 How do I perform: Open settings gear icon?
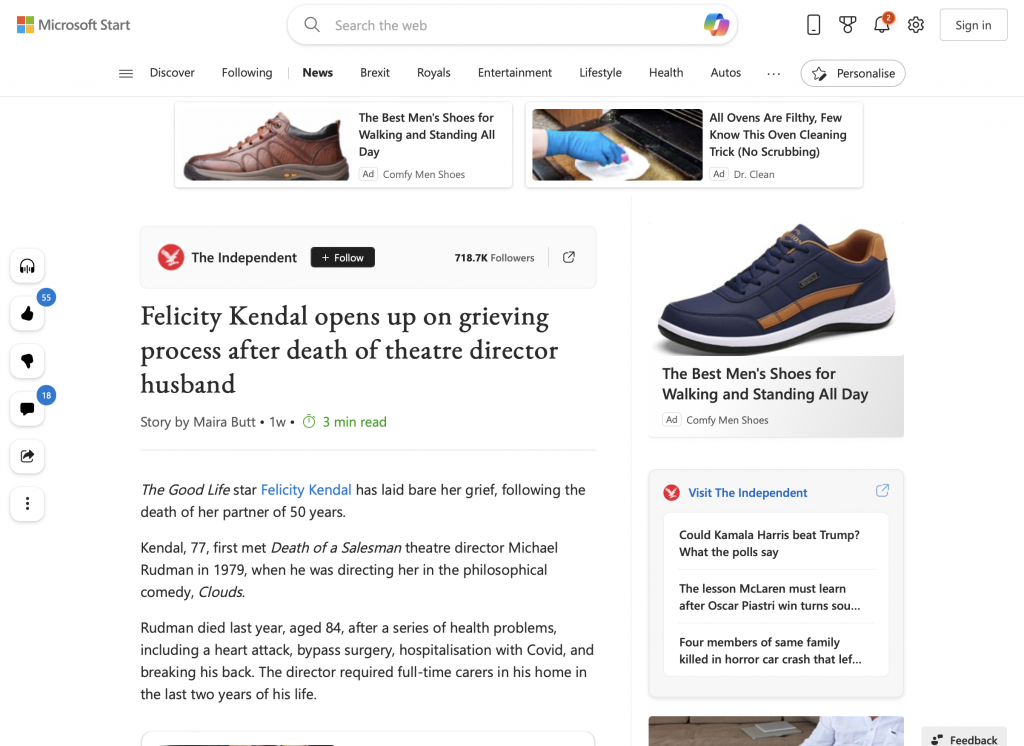916,25
